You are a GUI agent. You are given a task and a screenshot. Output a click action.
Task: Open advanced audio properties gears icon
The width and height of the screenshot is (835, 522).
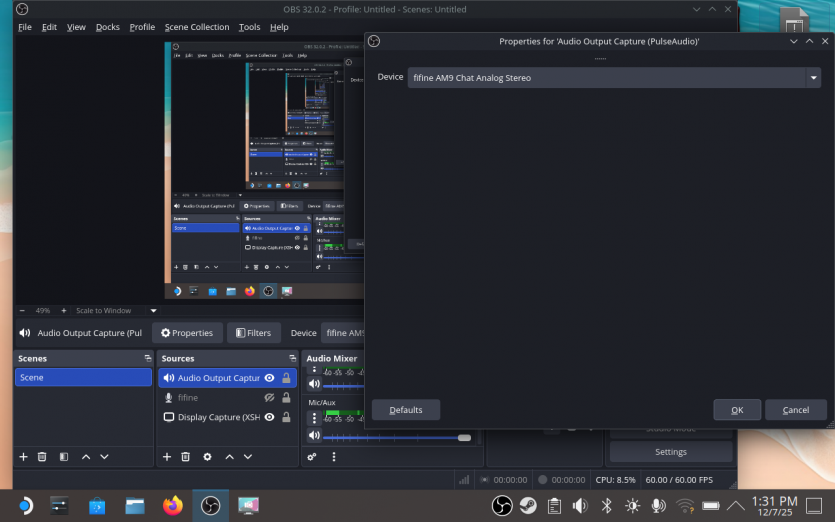click(313, 457)
